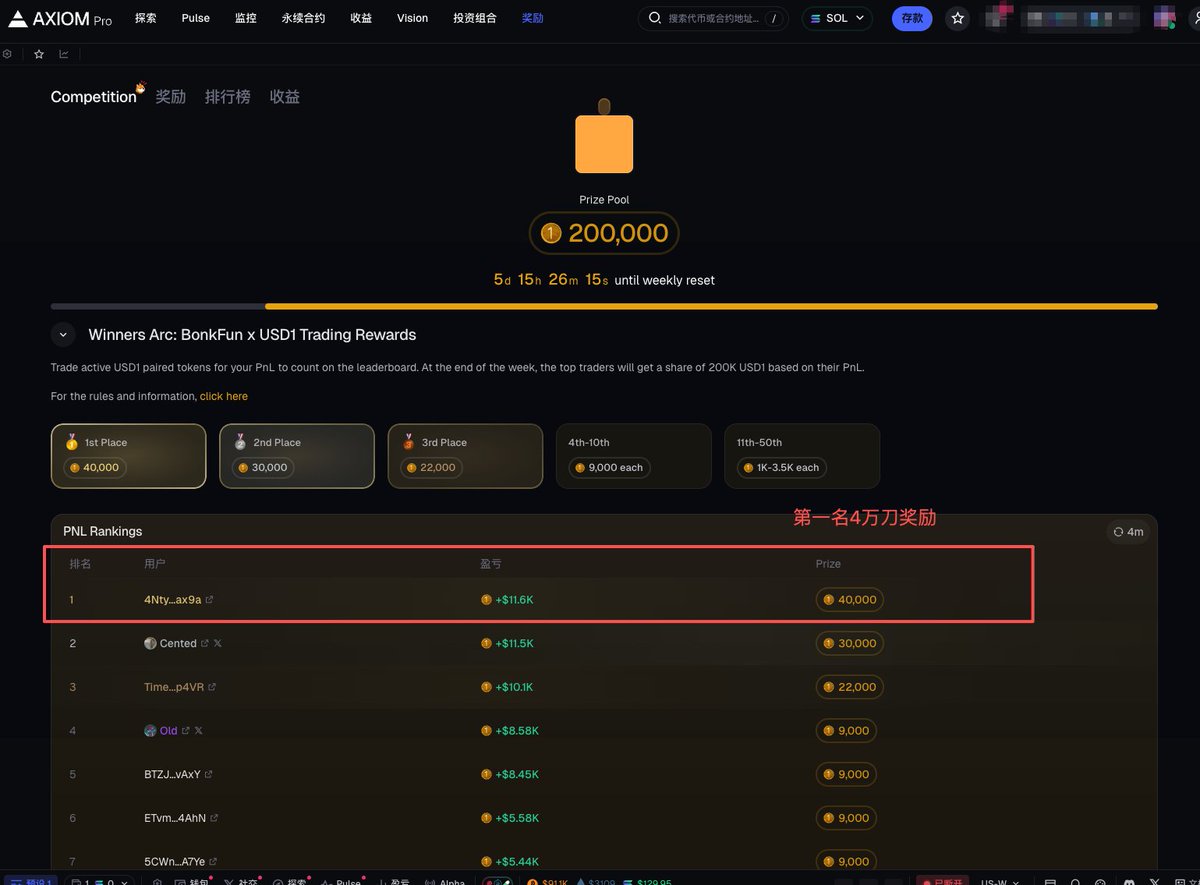The height and width of the screenshot is (885, 1200).
Task: Click the Cented user avatar
Action: click(x=150, y=644)
